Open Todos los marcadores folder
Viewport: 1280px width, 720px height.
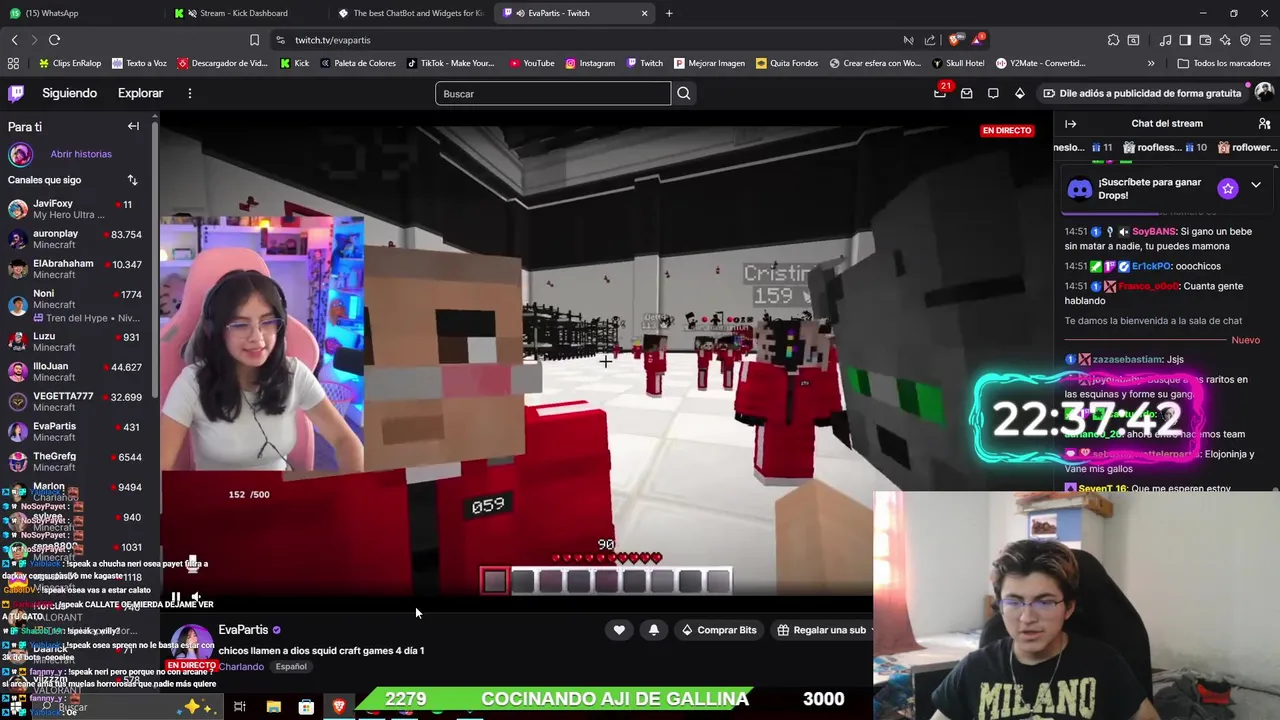[x=1224, y=63]
